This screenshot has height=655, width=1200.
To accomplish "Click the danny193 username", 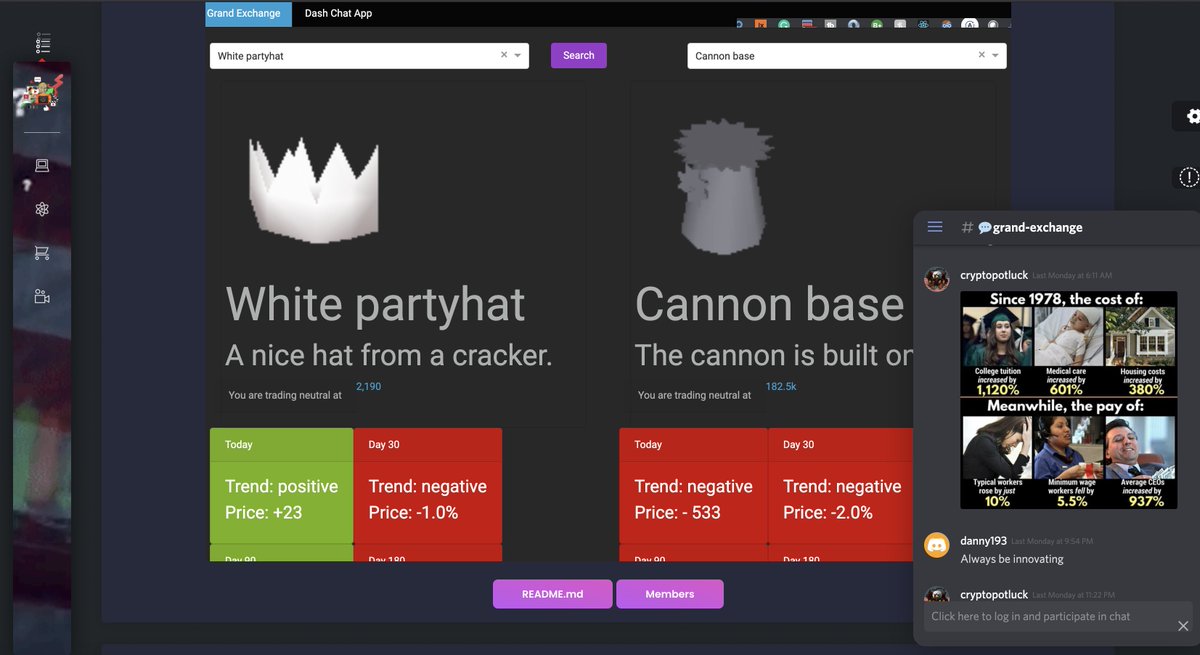I will pos(984,541).
